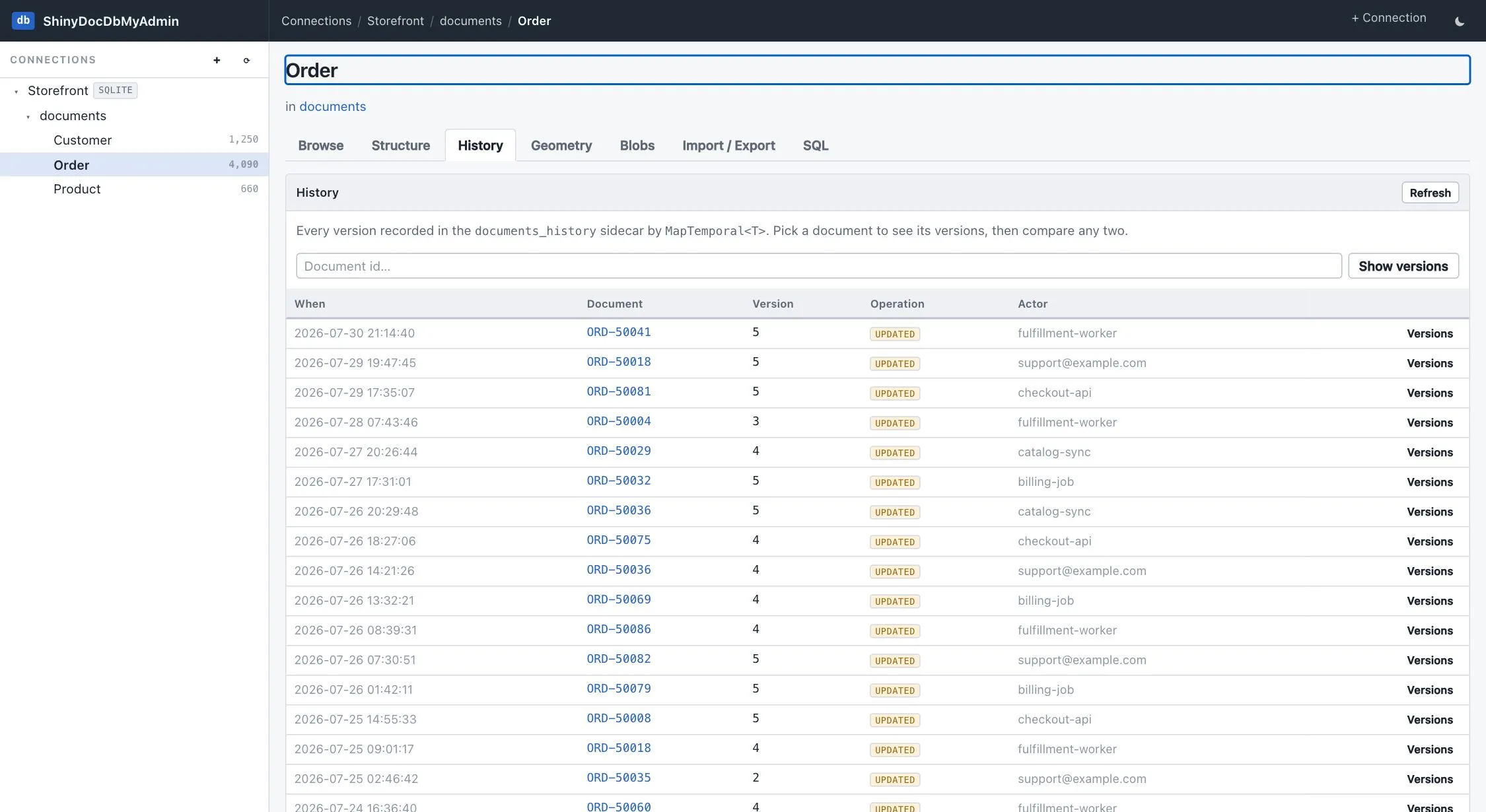The width and height of the screenshot is (1486, 812).
Task: Open document ORD-50032
Action: pyautogui.click(x=619, y=481)
